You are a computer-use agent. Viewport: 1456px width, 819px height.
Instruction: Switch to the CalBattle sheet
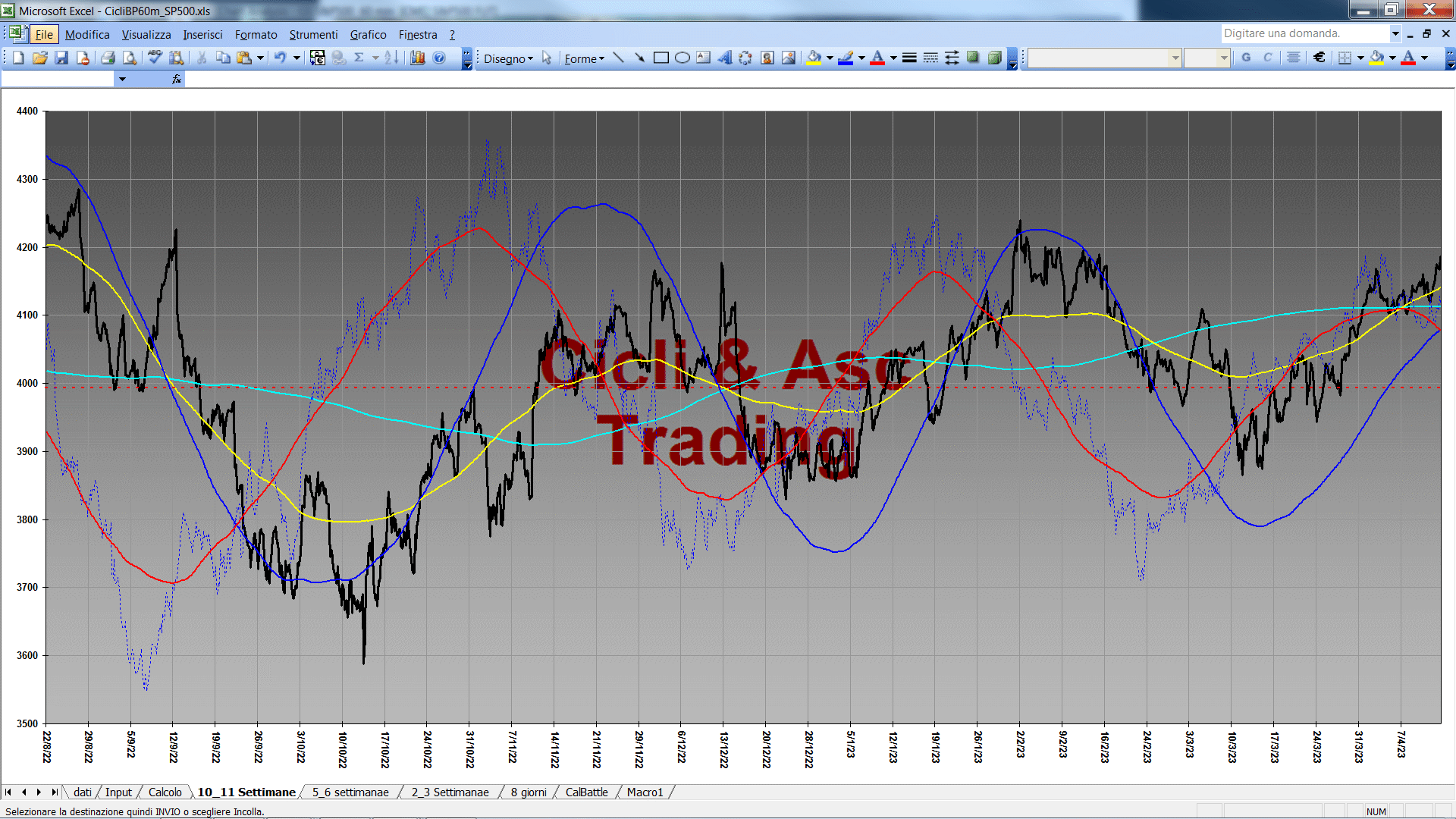[586, 792]
